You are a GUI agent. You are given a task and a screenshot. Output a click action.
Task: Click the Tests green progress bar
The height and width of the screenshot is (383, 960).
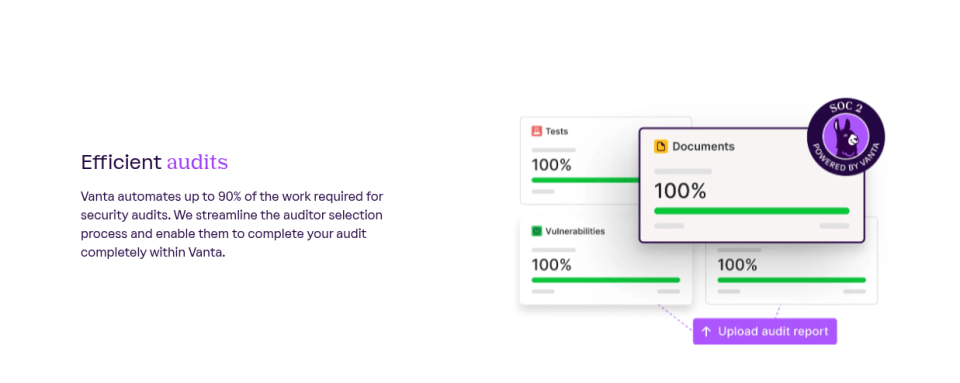click(586, 180)
